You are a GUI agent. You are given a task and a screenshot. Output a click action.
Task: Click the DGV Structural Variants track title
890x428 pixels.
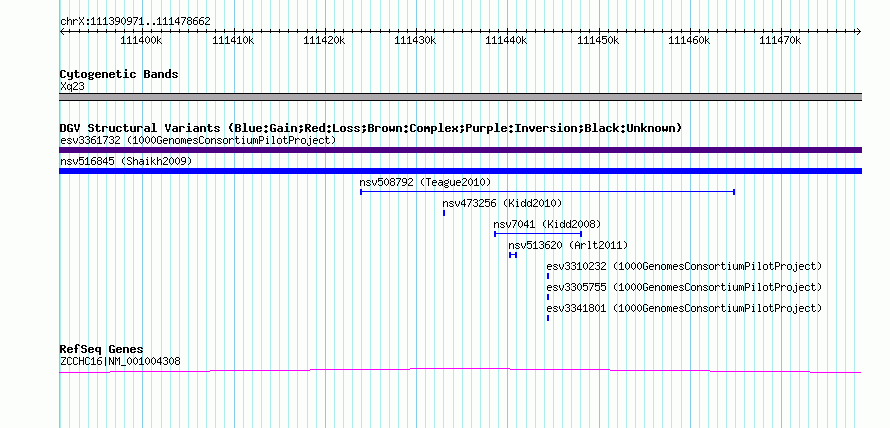coord(371,128)
